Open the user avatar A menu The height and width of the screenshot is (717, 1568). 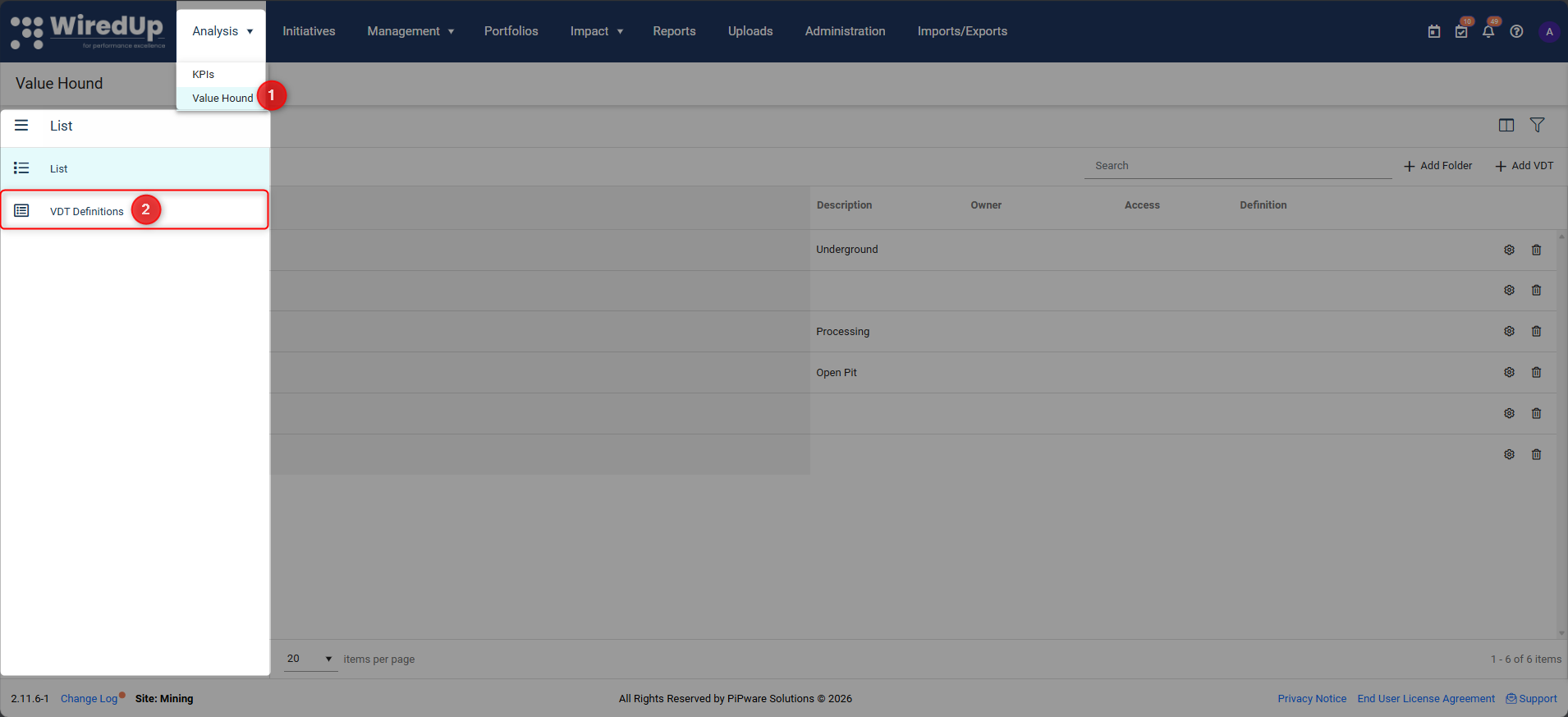tap(1549, 31)
